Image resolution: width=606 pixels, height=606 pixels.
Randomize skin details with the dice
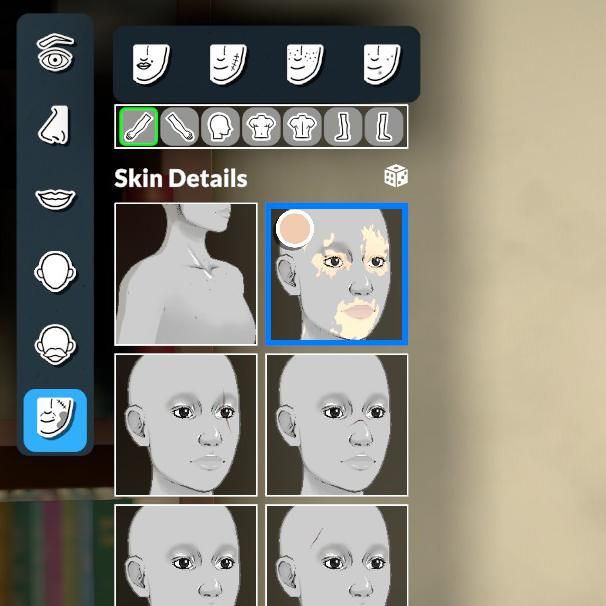coord(396,176)
